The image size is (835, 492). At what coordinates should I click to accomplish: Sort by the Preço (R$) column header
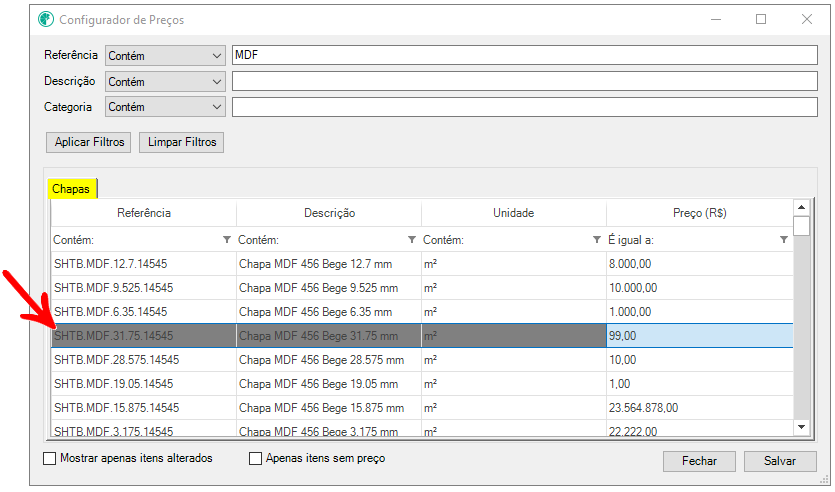699,213
